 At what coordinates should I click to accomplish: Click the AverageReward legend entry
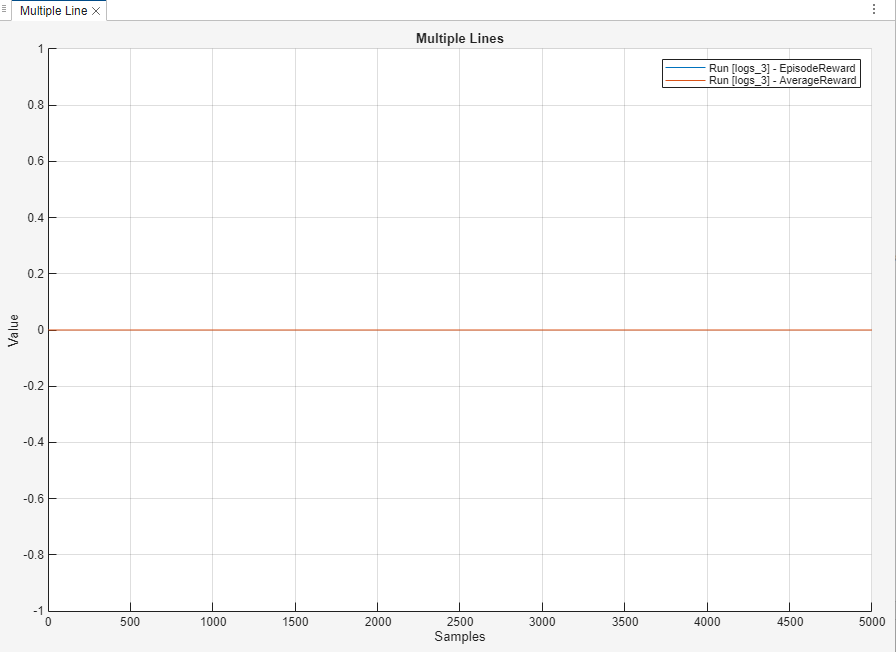pos(781,80)
